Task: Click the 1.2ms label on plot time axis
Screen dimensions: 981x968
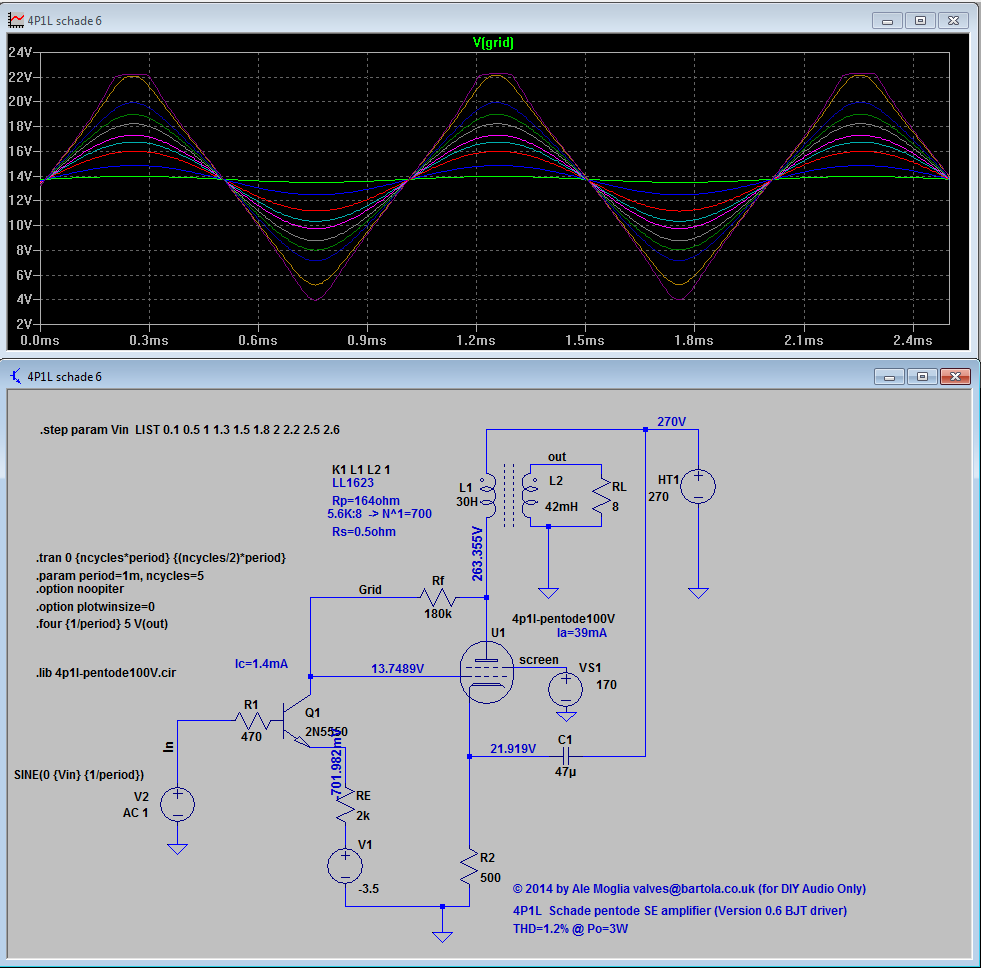Action: 476,340
